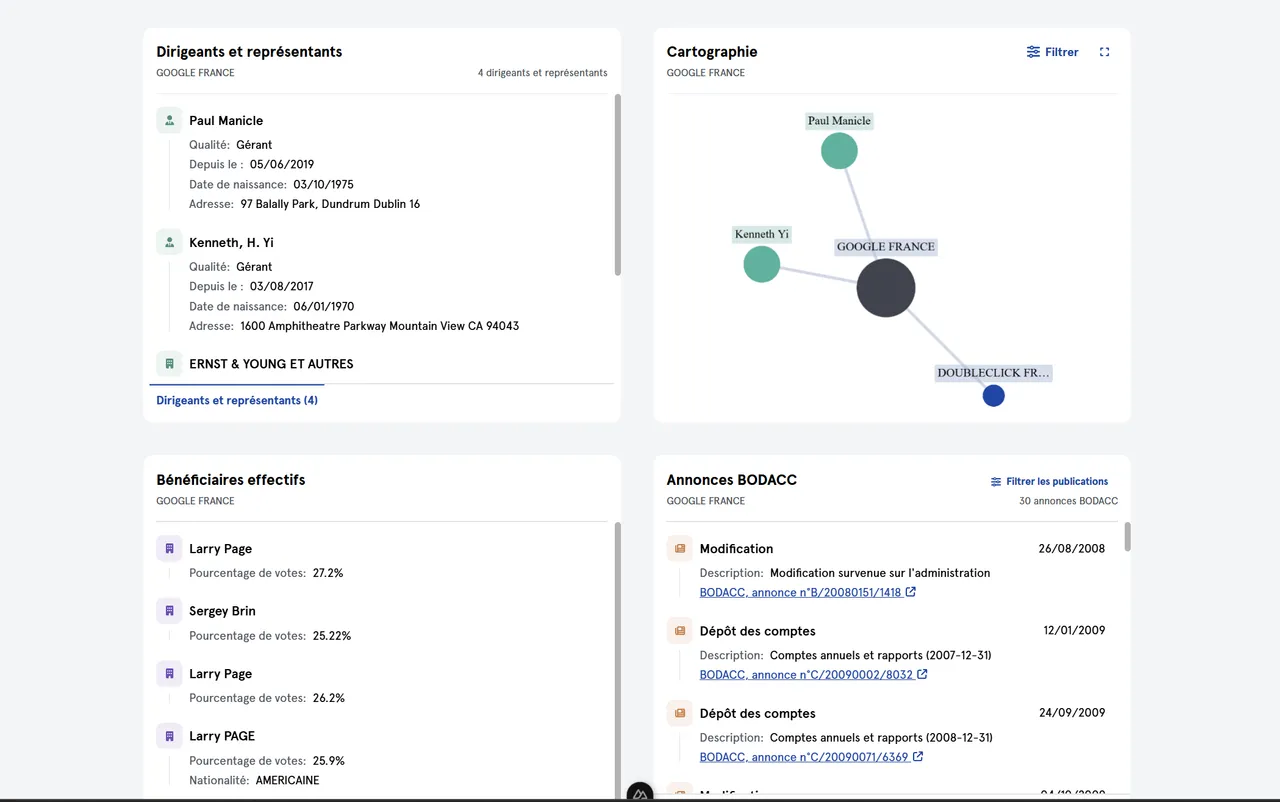Click description Modification survenue sur l'administration
This screenshot has width=1280, height=802.
880,573
